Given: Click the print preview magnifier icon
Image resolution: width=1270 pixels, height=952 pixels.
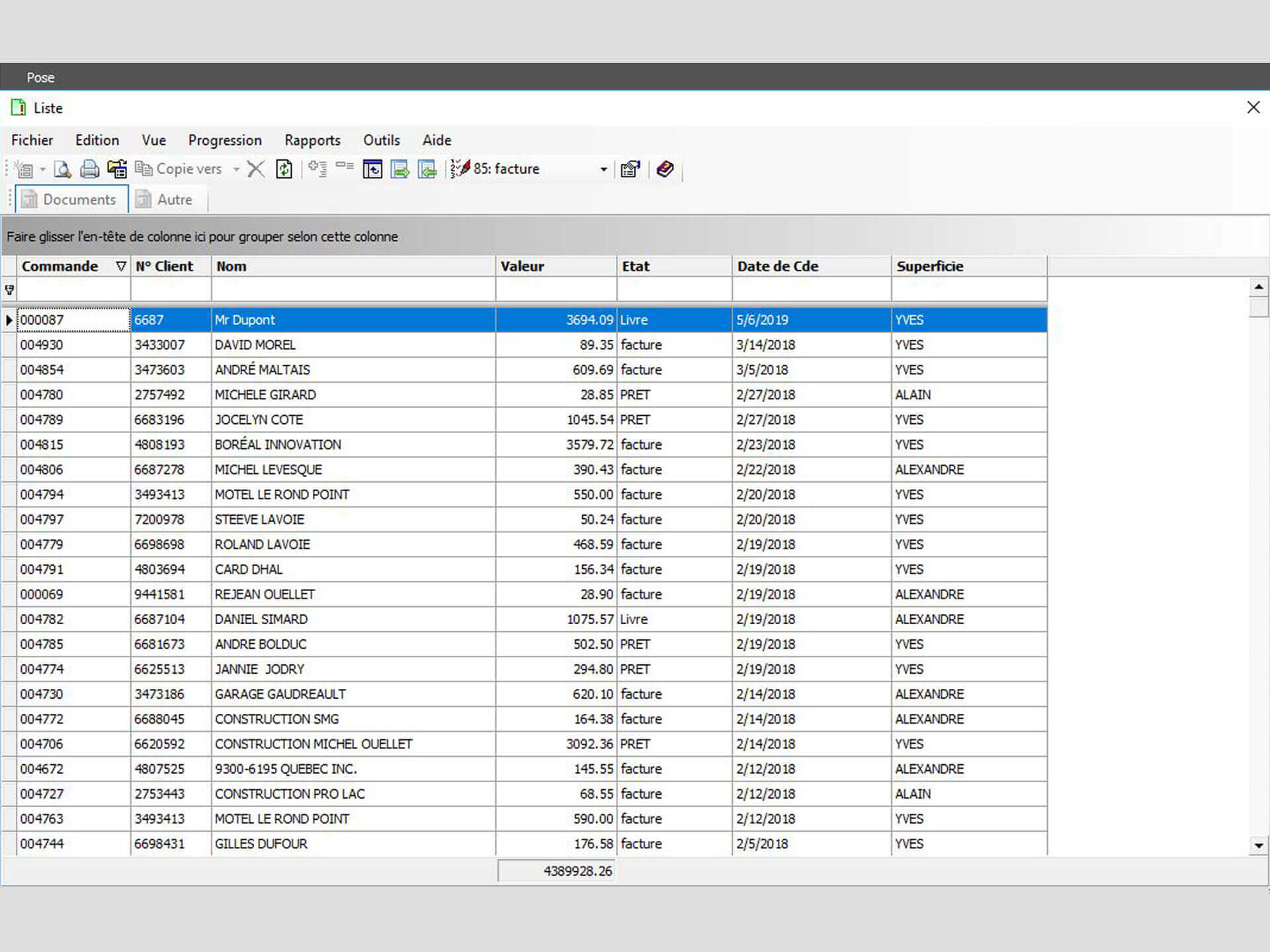Looking at the screenshot, I should coord(62,169).
